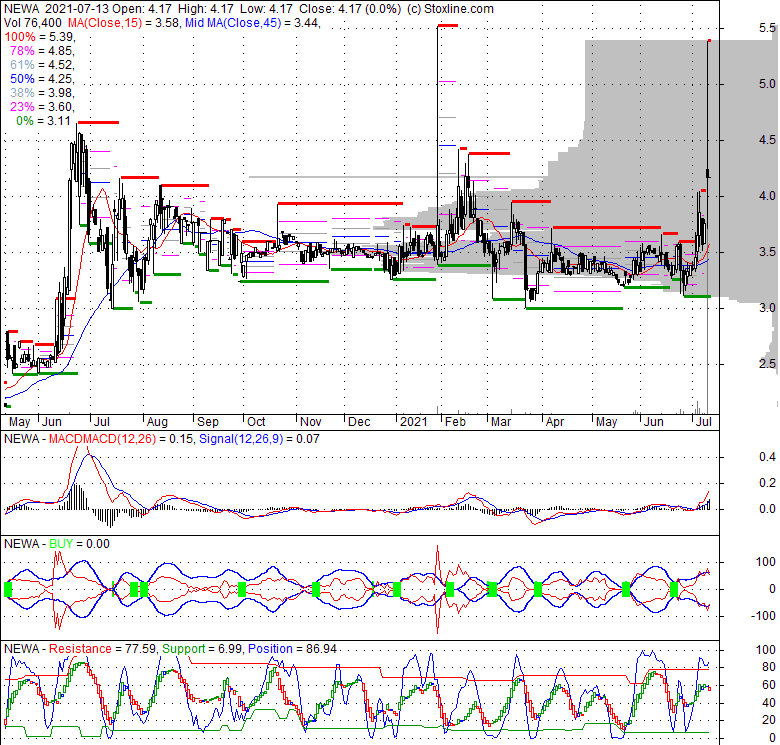This screenshot has width=780, height=745.
Task: Click the '0% = 3.11' Fibonacci level
Action: coord(43,120)
